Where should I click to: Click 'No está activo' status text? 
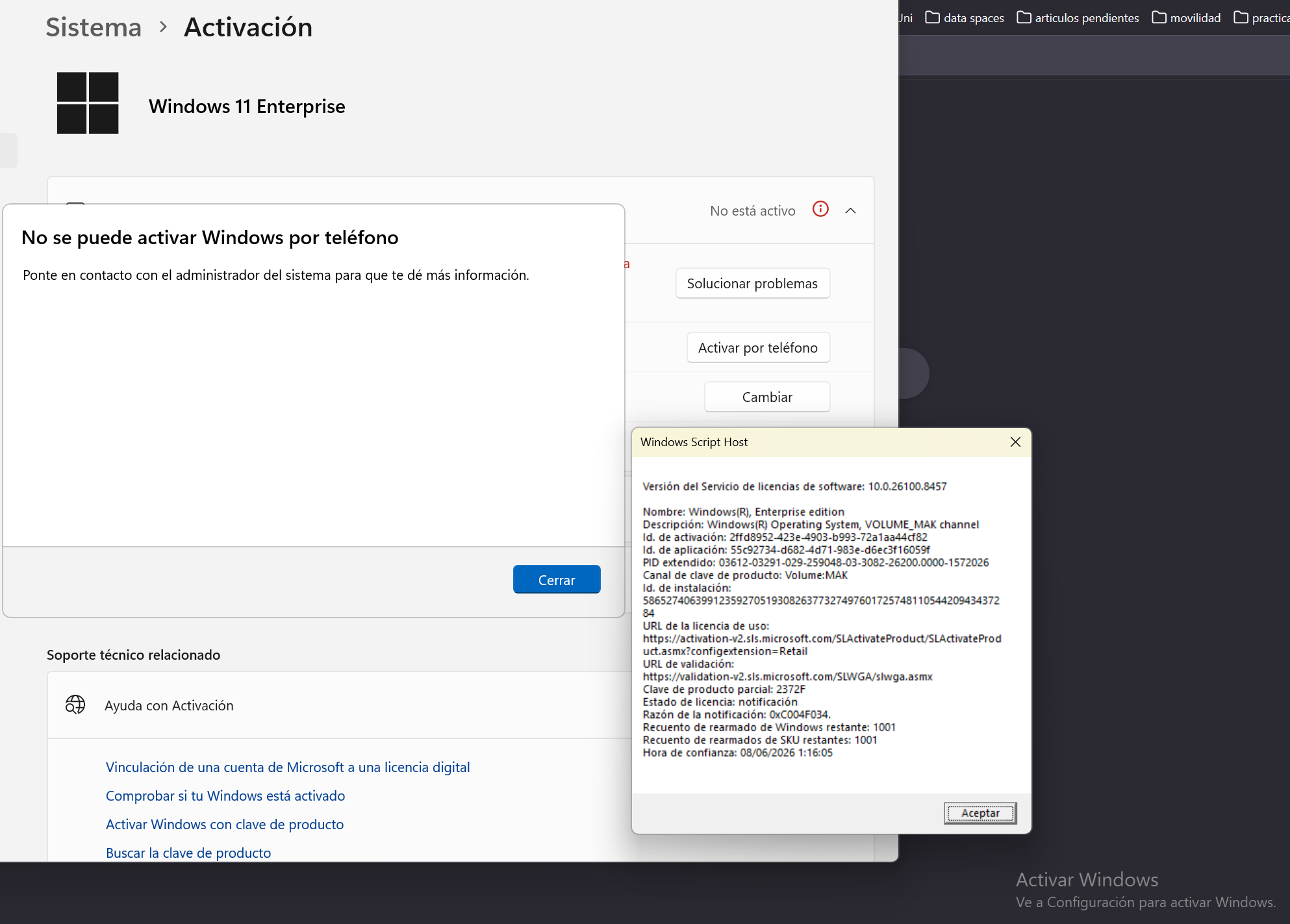pyautogui.click(x=752, y=210)
